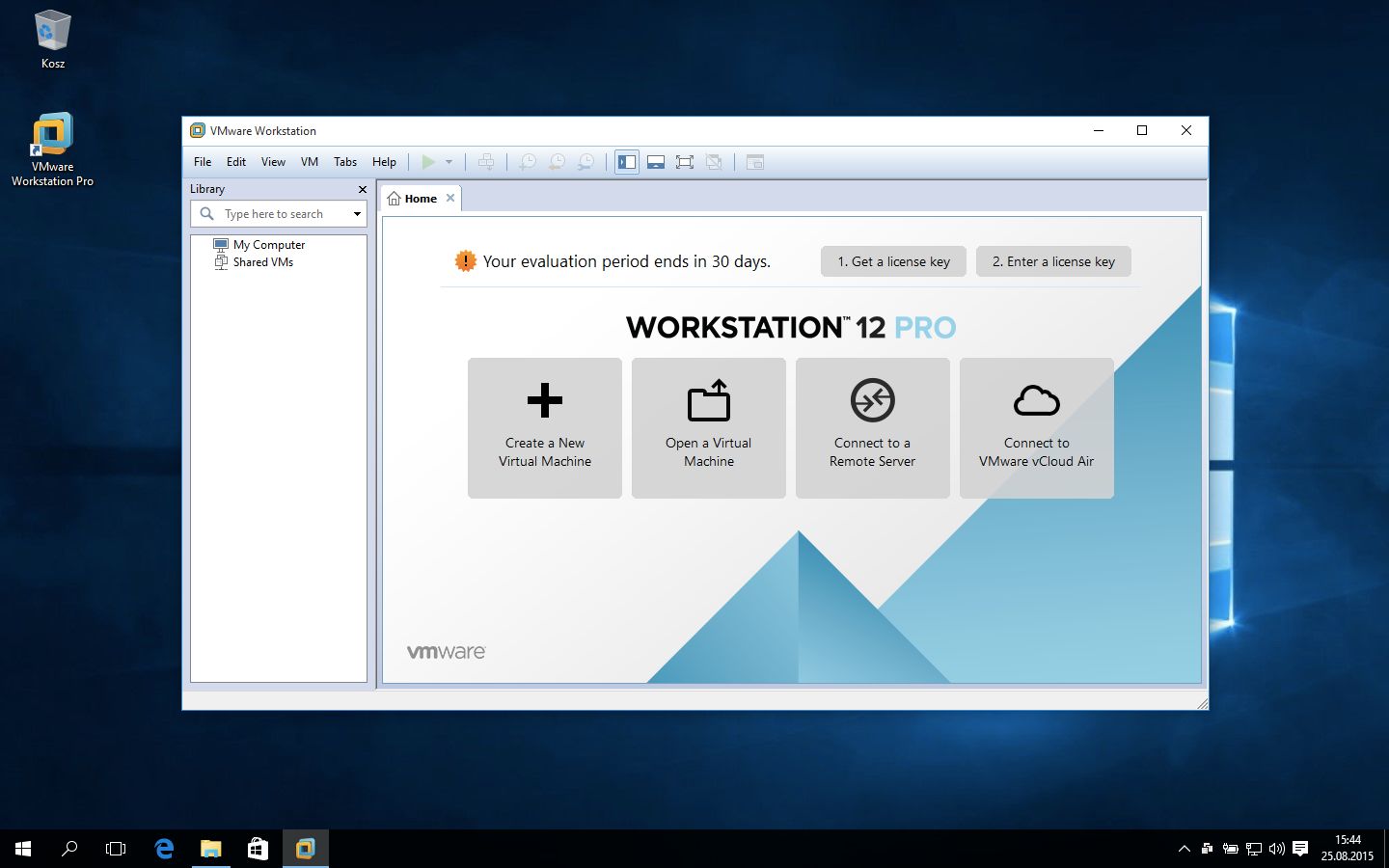Enter full screen mode from toolbar
The height and width of the screenshot is (868, 1389).
(685, 162)
